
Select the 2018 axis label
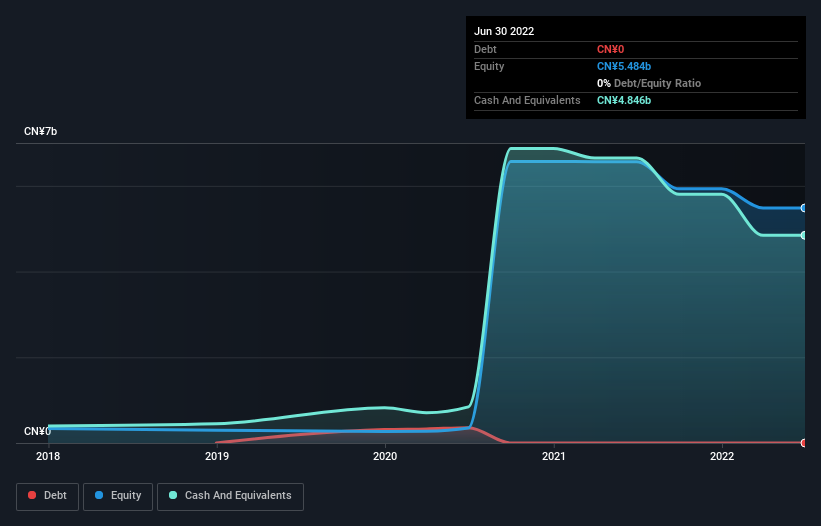[48, 456]
